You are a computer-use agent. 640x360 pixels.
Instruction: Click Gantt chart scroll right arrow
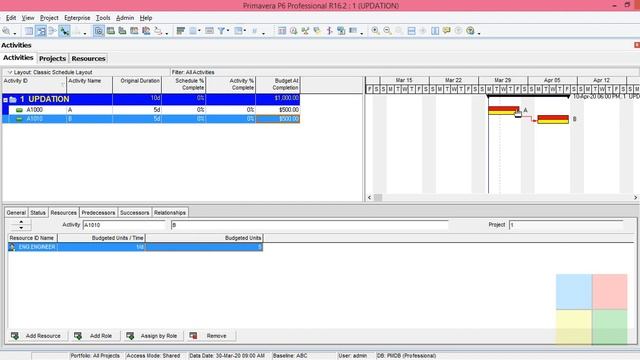pyautogui.click(x=636, y=198)
